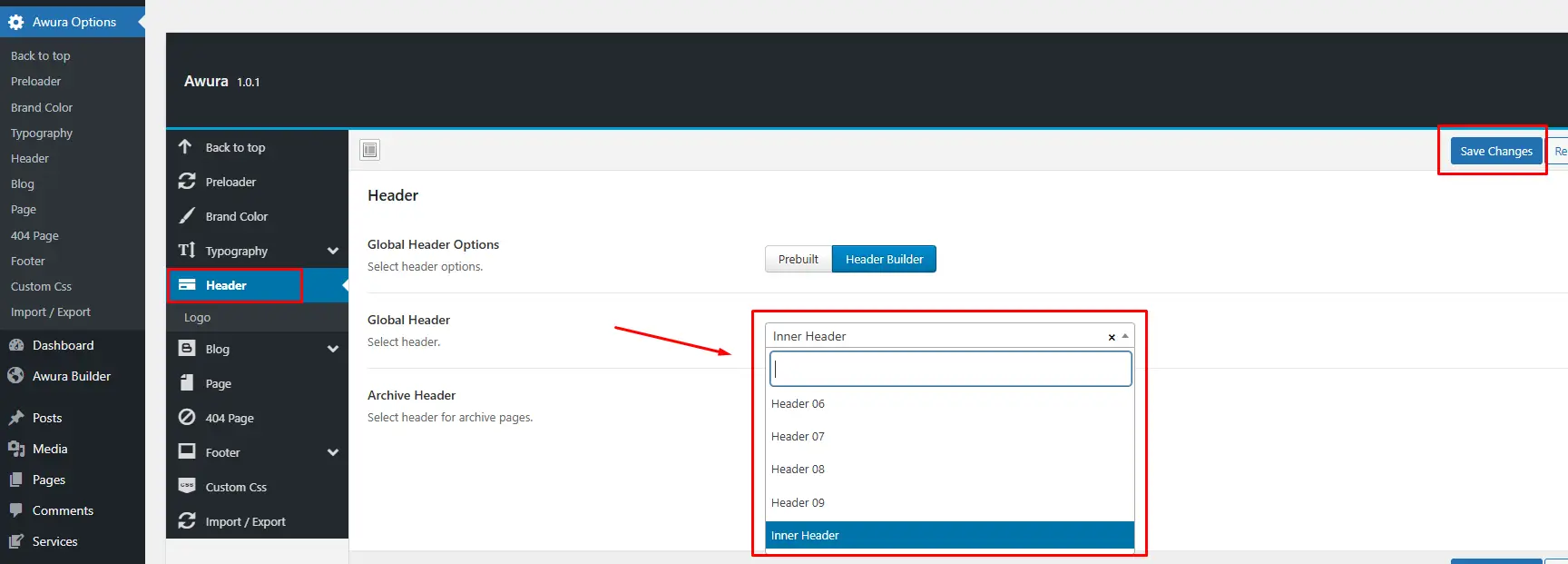
Task: Click the Media icon in sidebar
Action: pos(16,449)
